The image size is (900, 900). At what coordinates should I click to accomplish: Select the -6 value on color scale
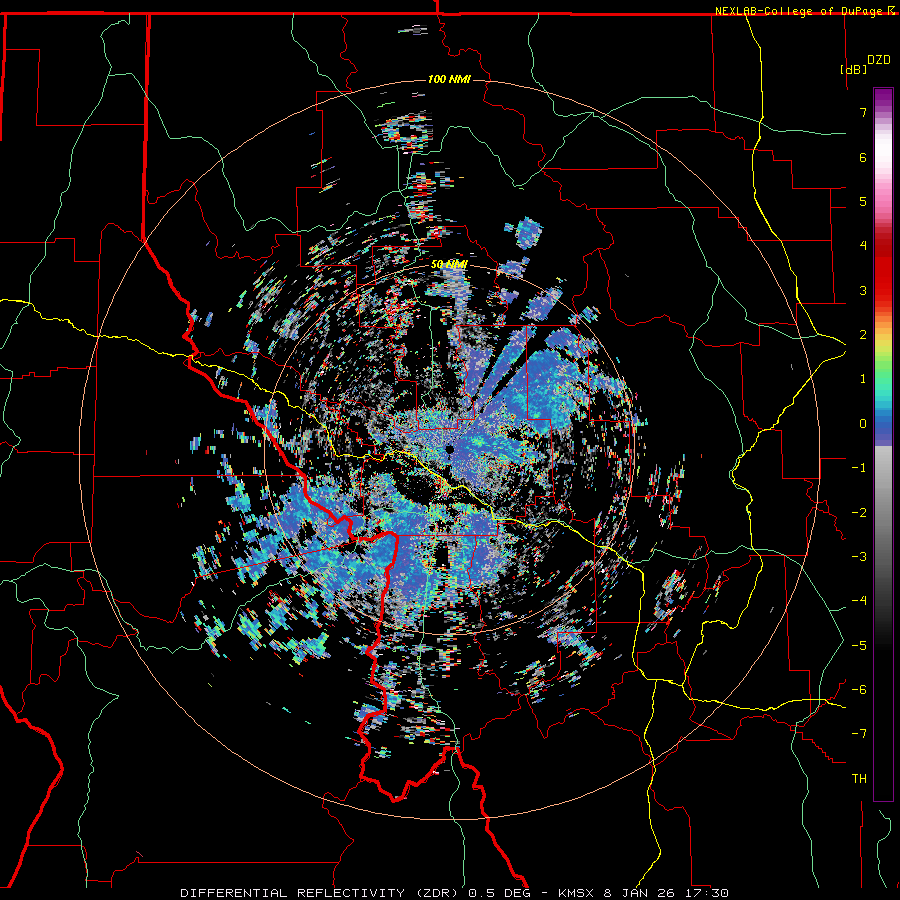[859, 690]
